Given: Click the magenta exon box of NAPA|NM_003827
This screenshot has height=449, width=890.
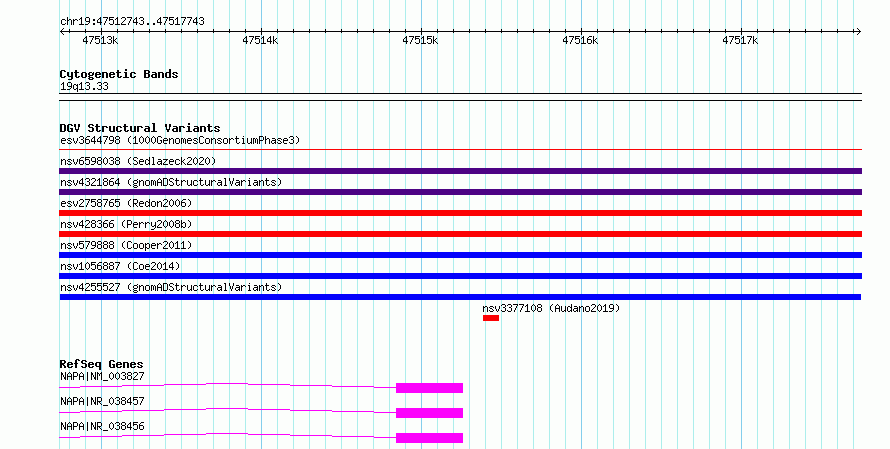Looking at the screenshot, I should (x=429, y=388).
